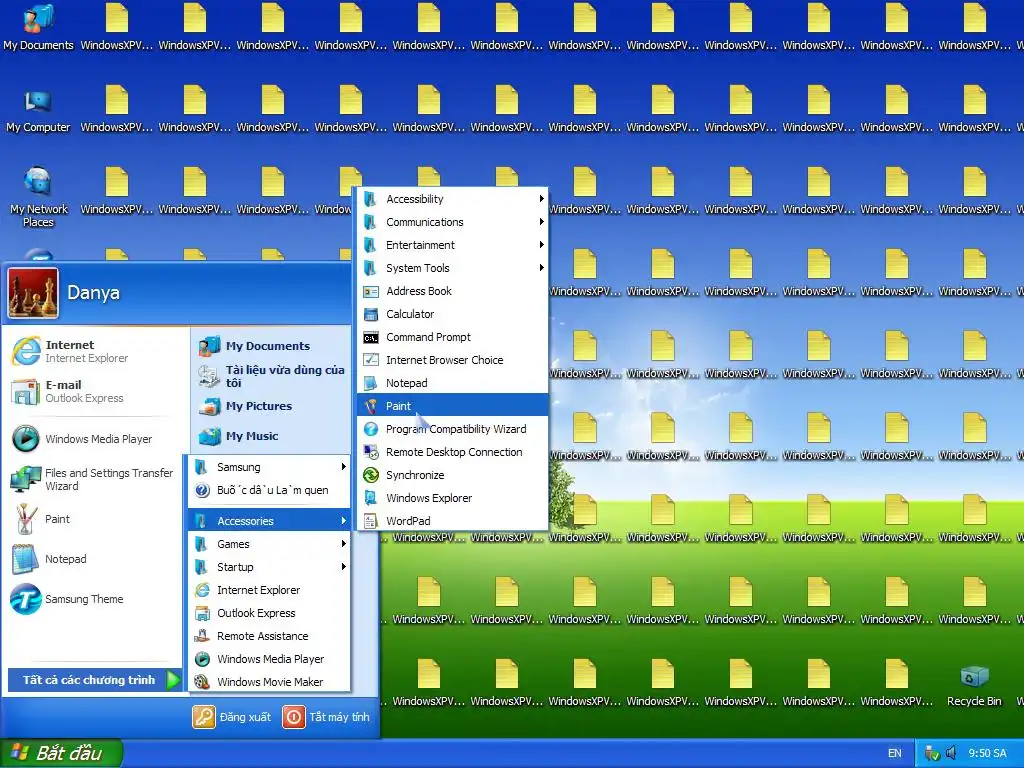Image resolution: width=1024 pixels, height=768 pixels.
Task: Open WordPad from Accessories
Action: pos(452,520)
